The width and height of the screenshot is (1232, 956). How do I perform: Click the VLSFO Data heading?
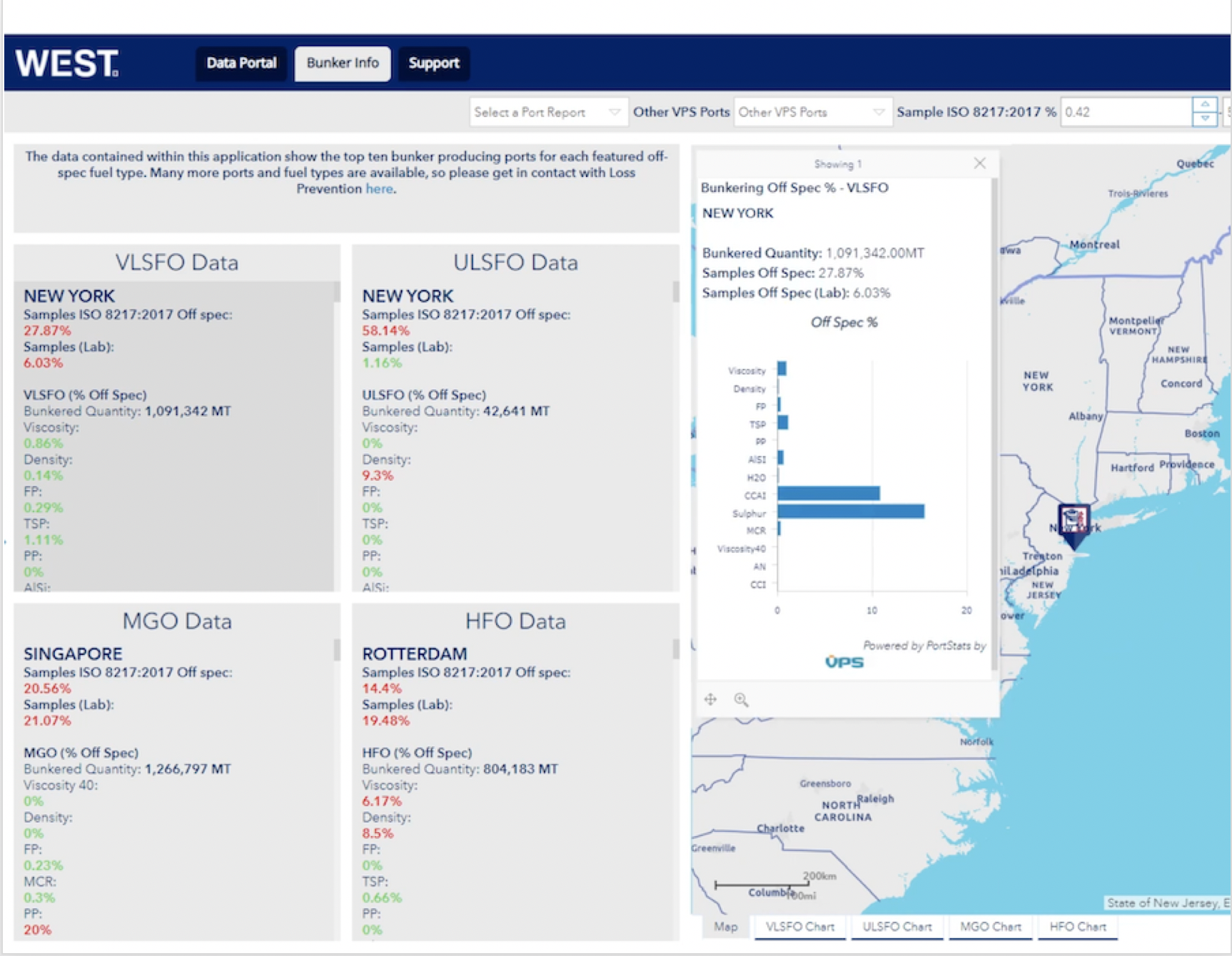(x=177, y=263)
